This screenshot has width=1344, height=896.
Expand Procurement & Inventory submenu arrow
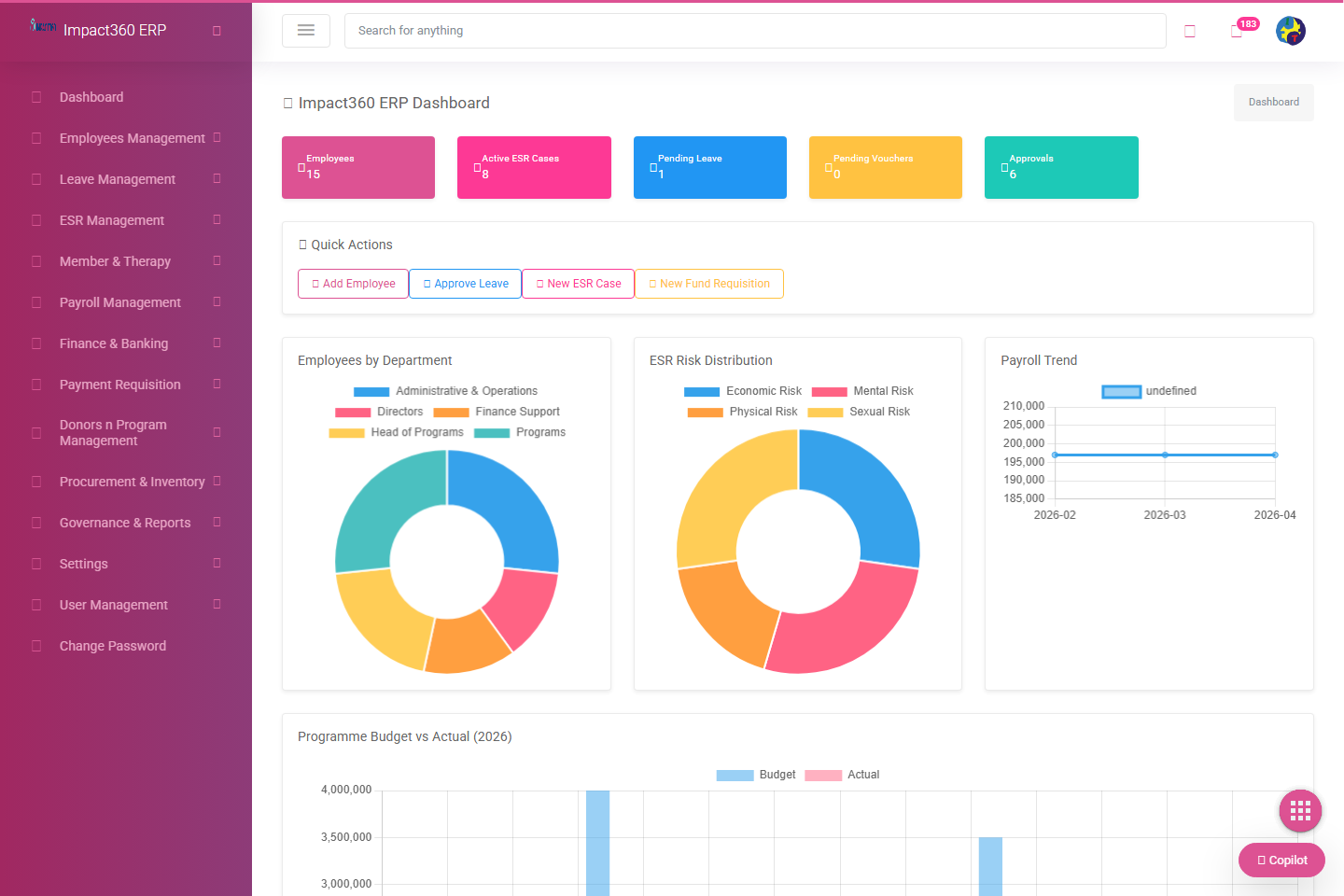217,481
